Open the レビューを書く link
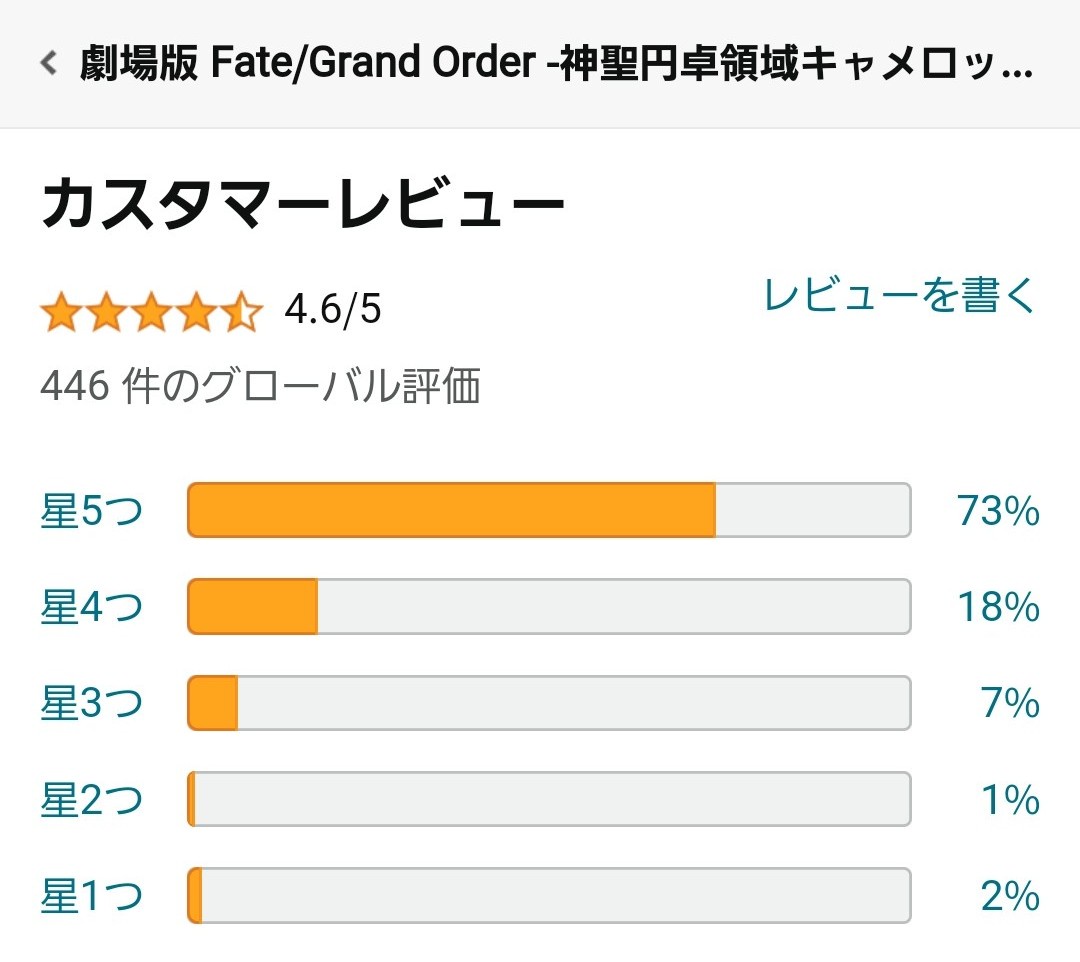 pos(900,295)
